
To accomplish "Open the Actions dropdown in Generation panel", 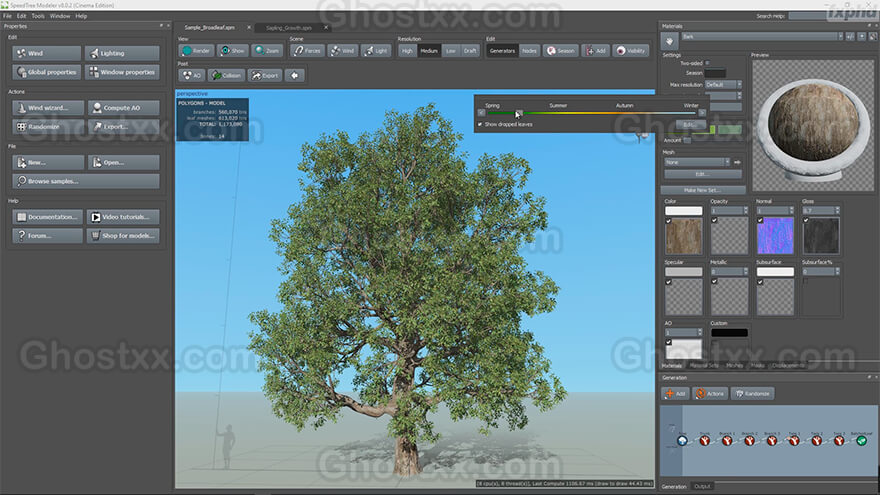I will pyautogui.click(x=710, y=394).
